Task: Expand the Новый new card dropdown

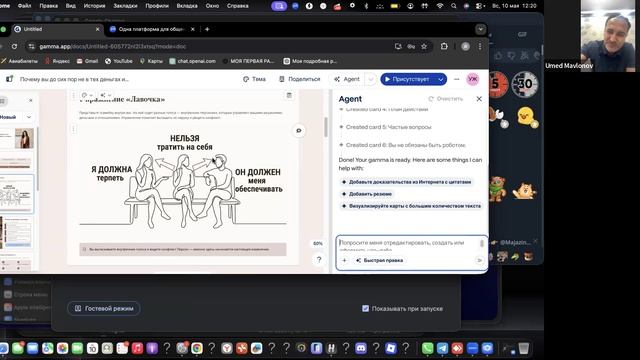Action: coord(29,117)
